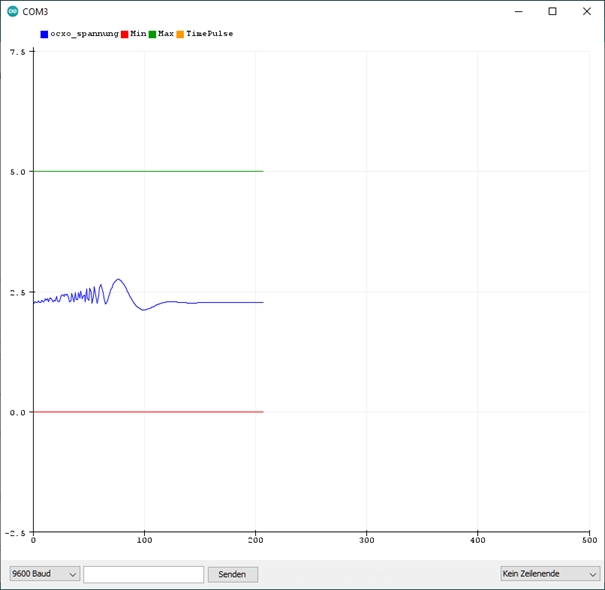Click the 300 x-axis tick label
Viewport: 605px width, 590px height.
(367, 540)
